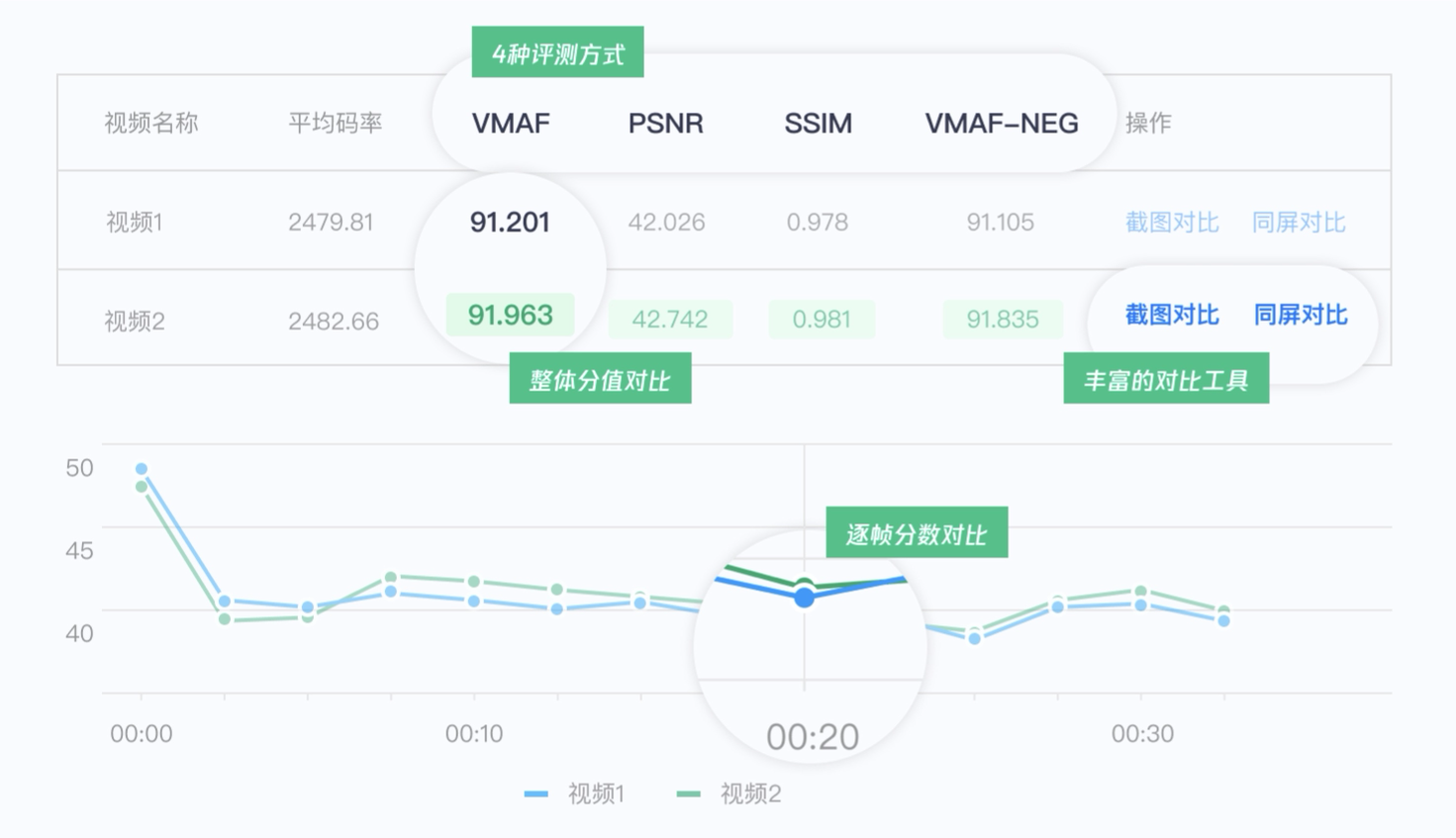The height and width of the screenshot is (838, 1456).
Task: Open 同屏对比 for 视频1
Action: [x=1298, y=223]
